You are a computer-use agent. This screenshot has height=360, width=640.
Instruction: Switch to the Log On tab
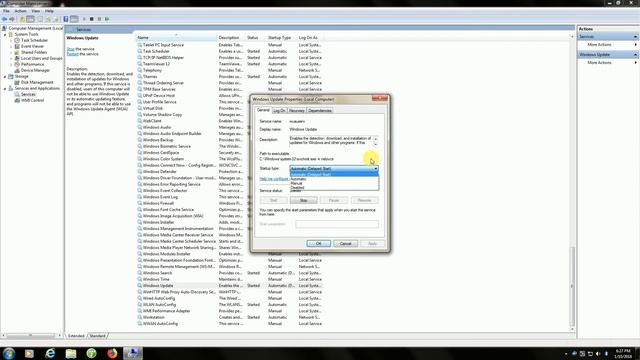(x=279, y=111)
